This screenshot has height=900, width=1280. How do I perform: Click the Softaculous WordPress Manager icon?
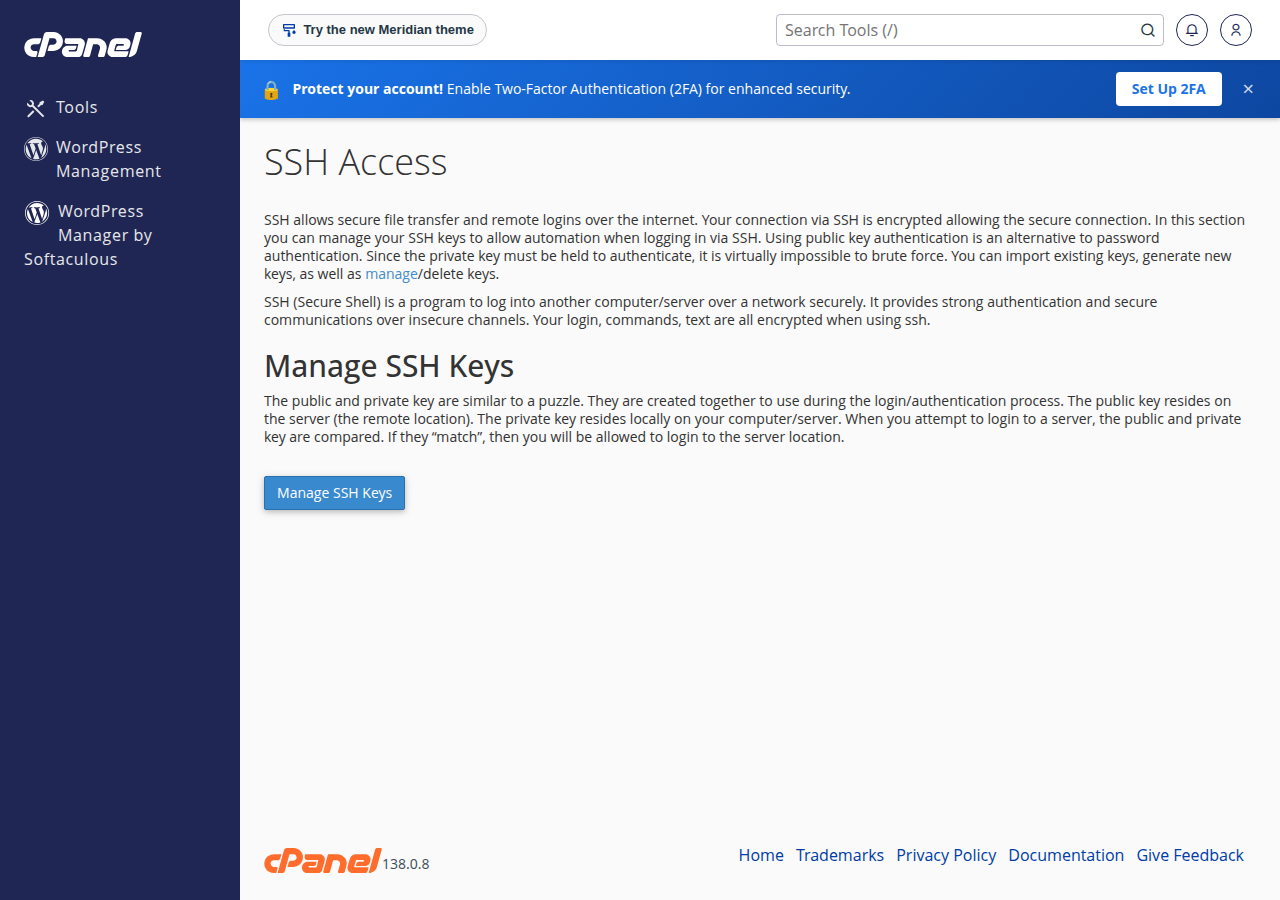coord(37,212)
